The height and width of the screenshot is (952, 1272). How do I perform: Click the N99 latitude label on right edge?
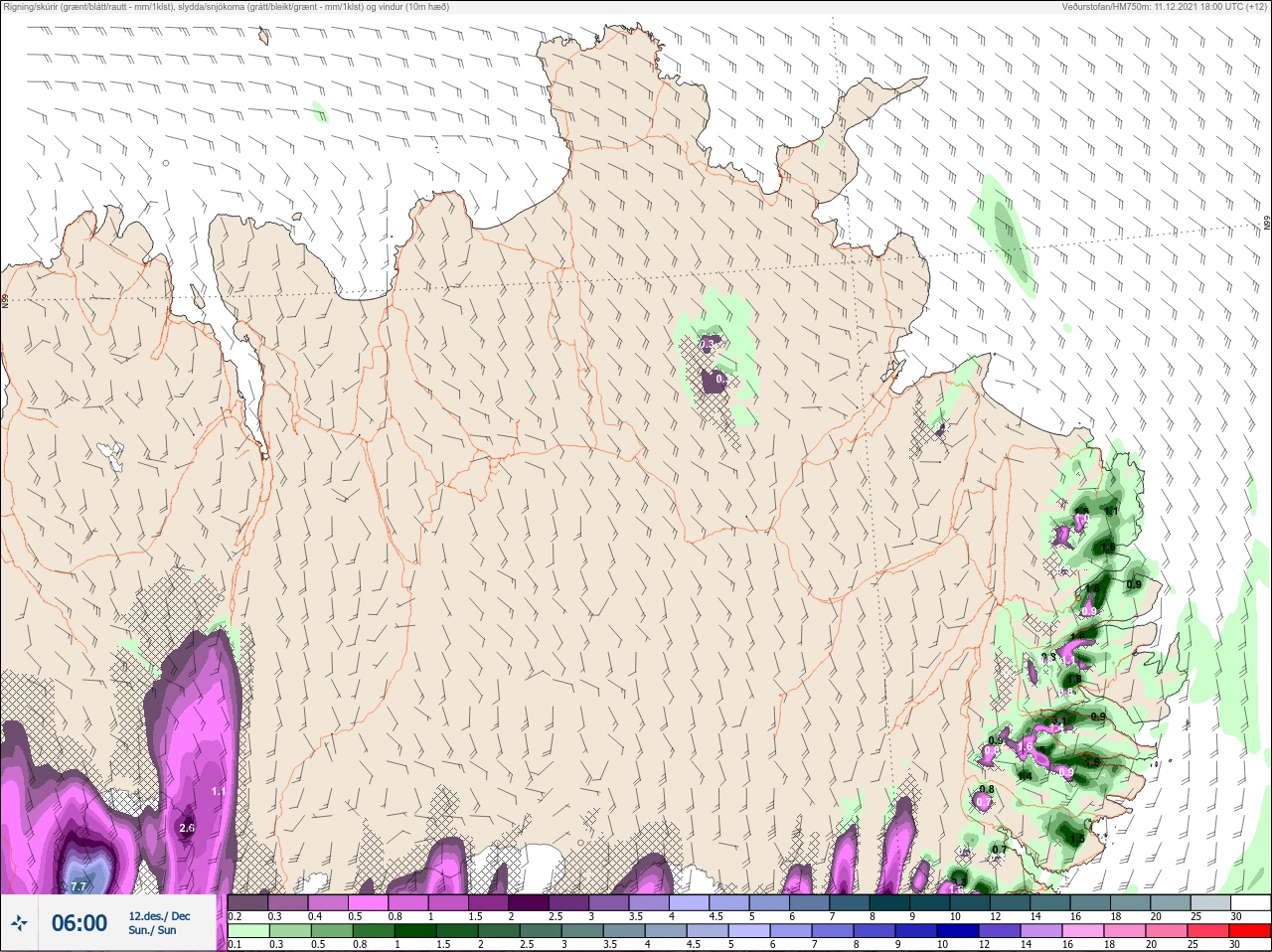coord(1267,224)
